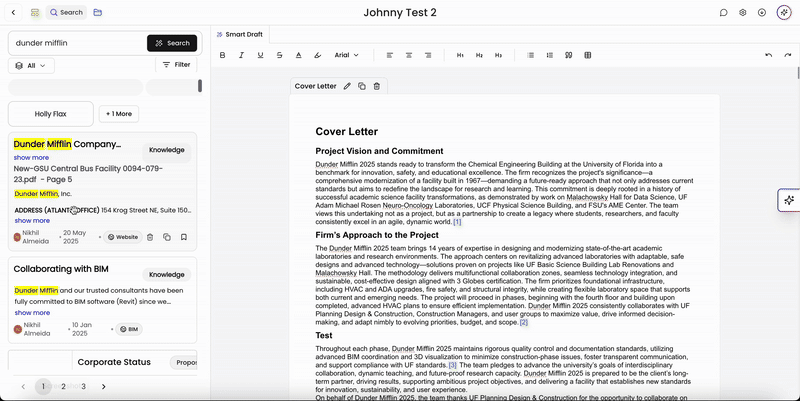Go to results page 3
Screen dimensions: 800x401
click(x=84, y=387)
